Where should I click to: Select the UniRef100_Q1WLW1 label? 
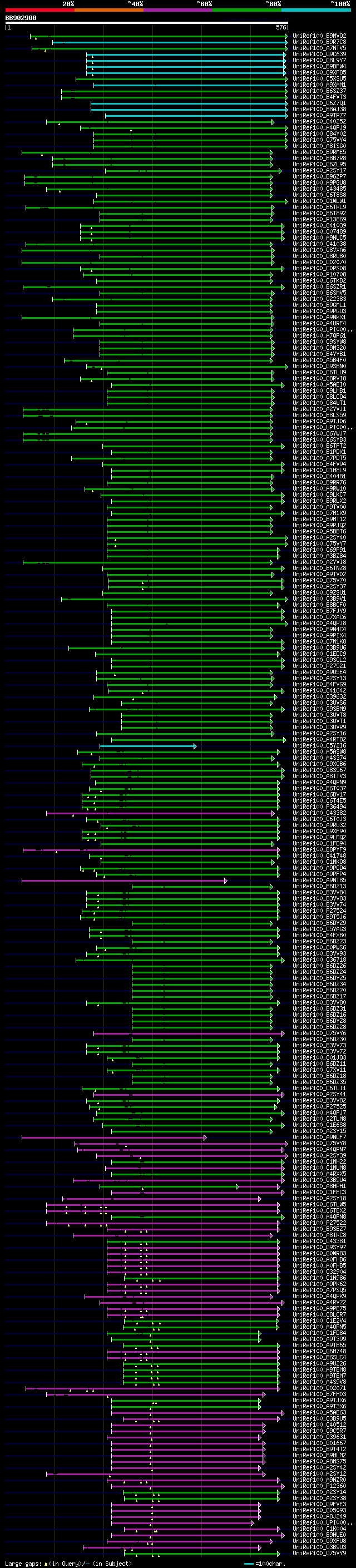point(319,201)
